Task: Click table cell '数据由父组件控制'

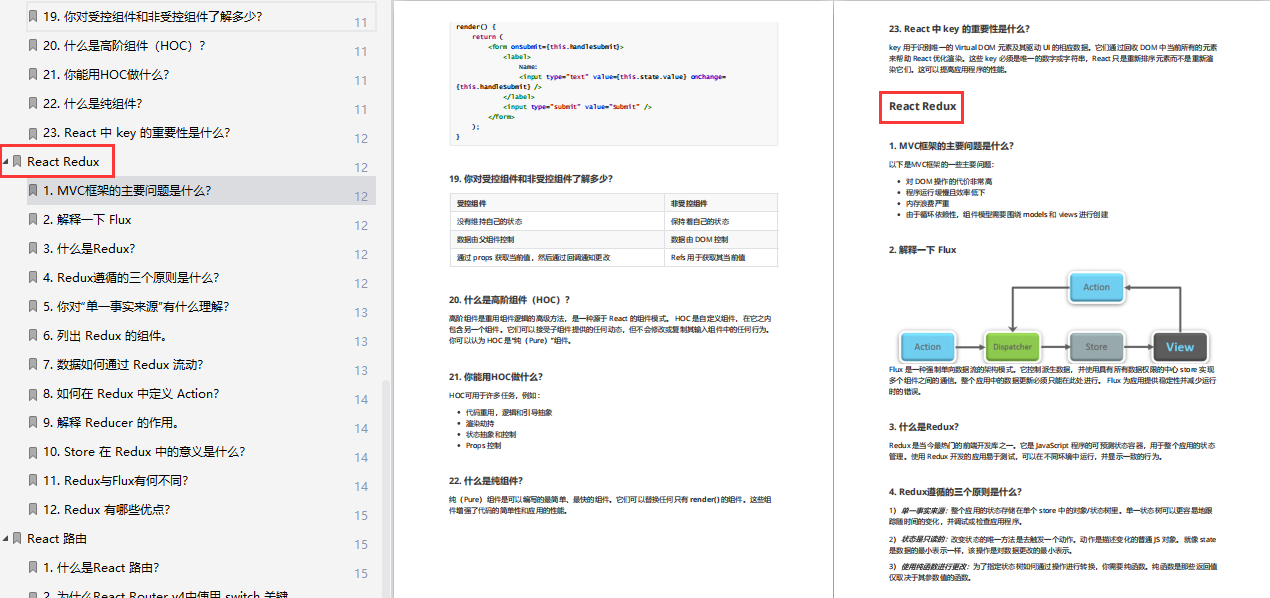Action: pos(557,240)
